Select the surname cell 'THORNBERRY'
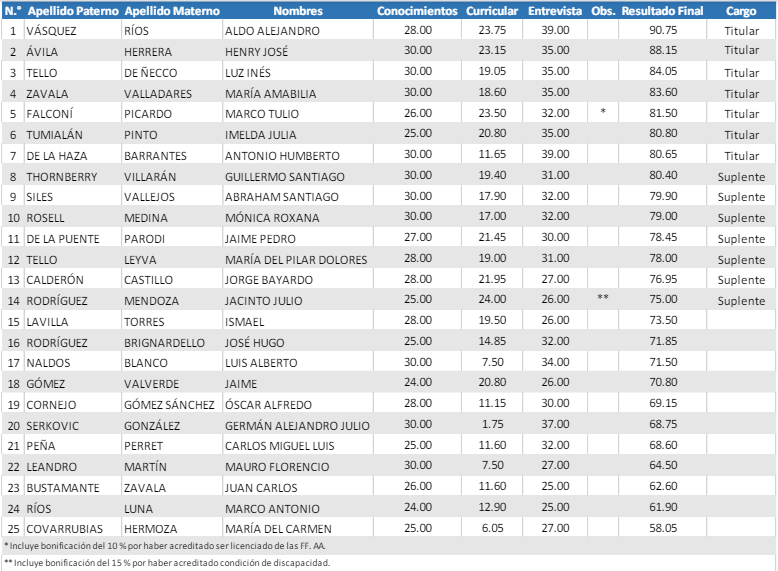Viewport: 778px width, 571px height. [x=62, y=177]
